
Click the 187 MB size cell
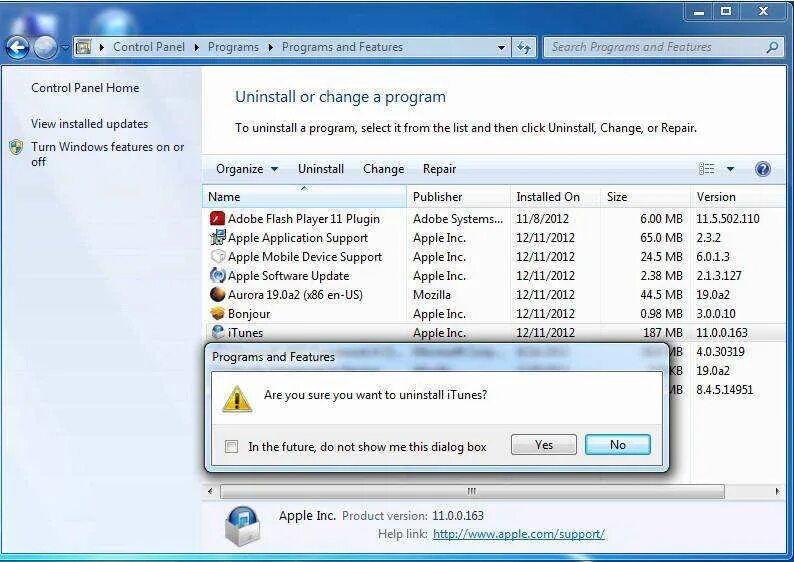[662, 333]
